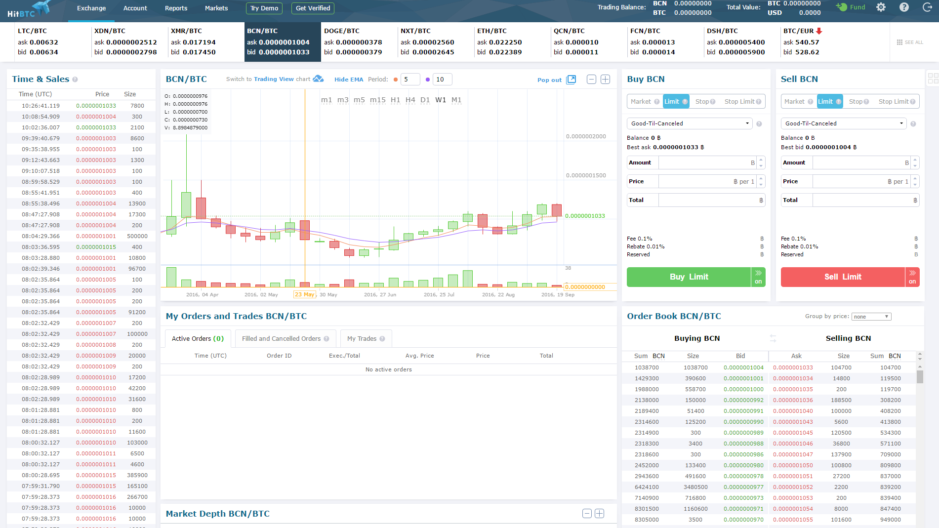
Task: Open the Account menu
Action: 135,8
